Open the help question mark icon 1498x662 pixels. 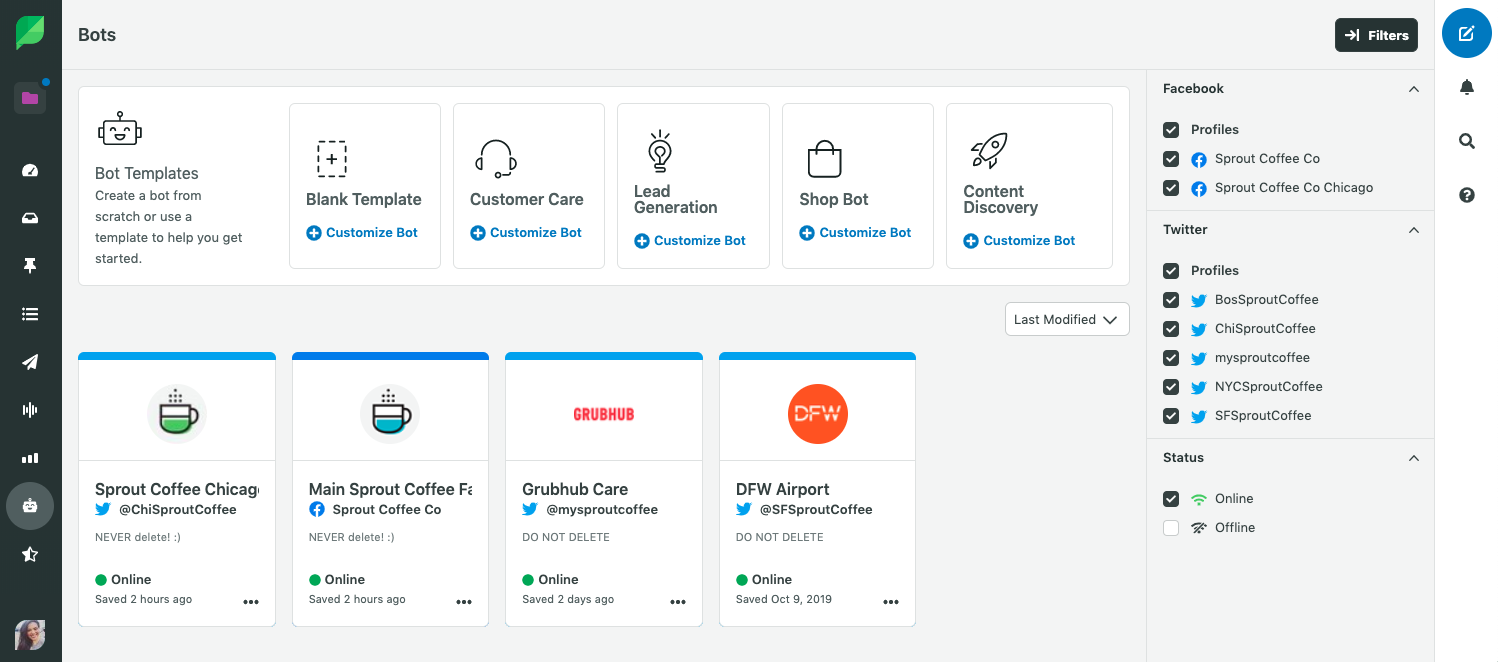(x=1467, y=195)
